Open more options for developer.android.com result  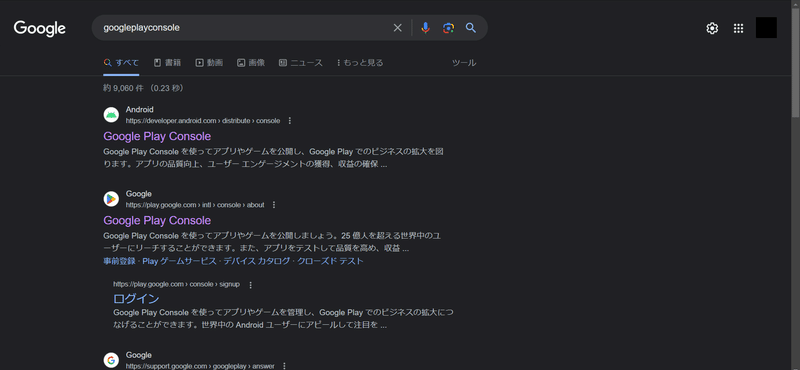(290, 121)
